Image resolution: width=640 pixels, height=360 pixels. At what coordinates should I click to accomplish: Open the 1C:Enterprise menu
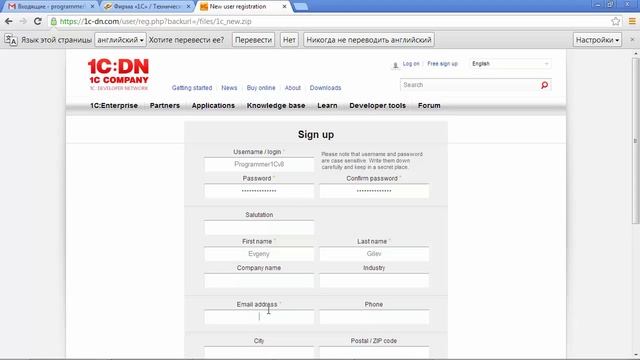click(x=114, y=105)
